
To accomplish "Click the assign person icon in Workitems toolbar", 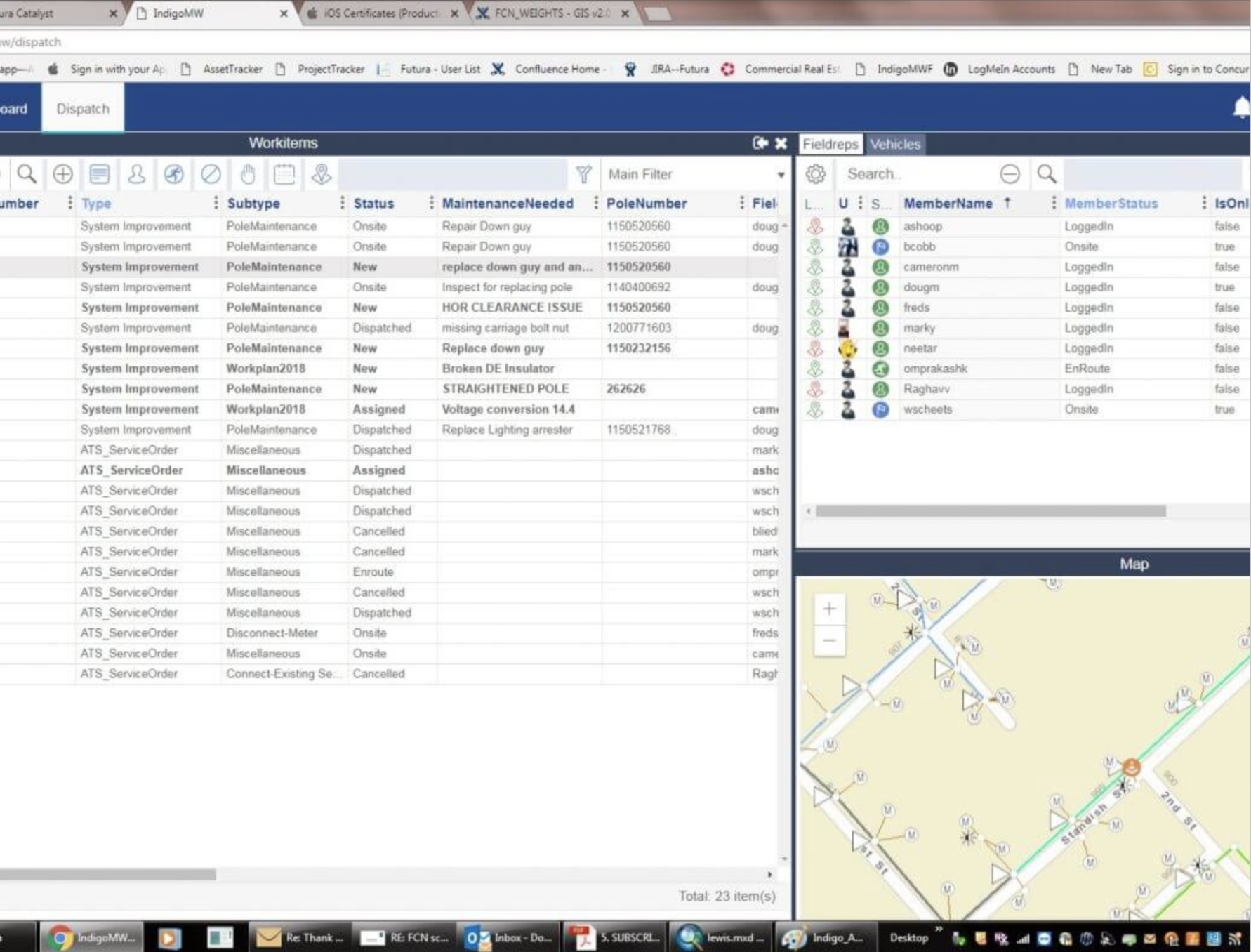I will [137, 174].
